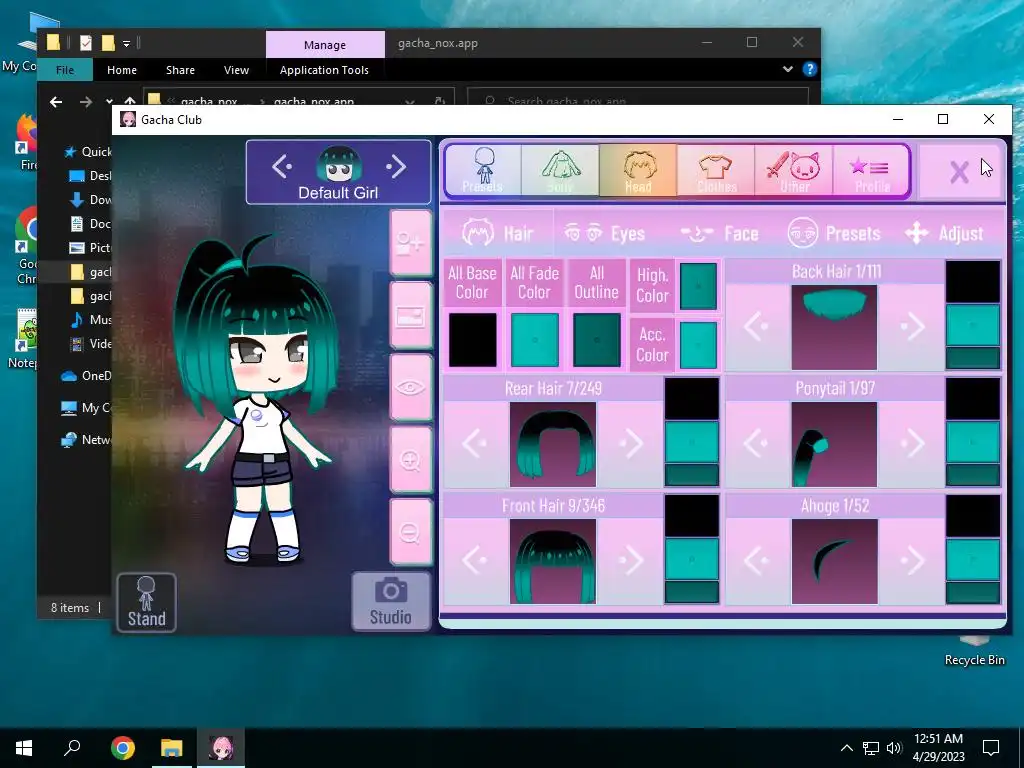Screen dimensions: 1024x768
Task: Toggle the eye visibility button
Action: coord(410,388)
